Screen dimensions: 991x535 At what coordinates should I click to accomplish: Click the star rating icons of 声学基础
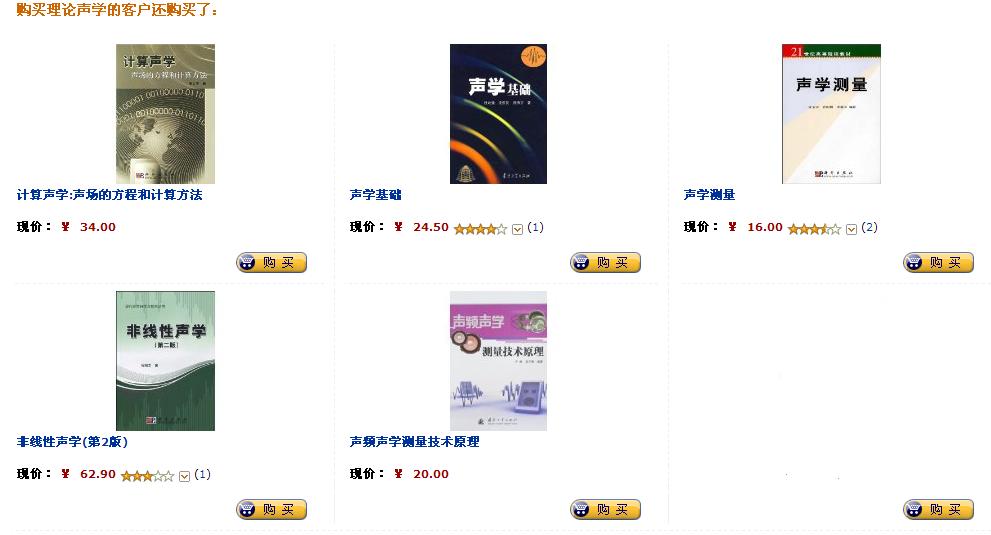(x=480, y=229)
